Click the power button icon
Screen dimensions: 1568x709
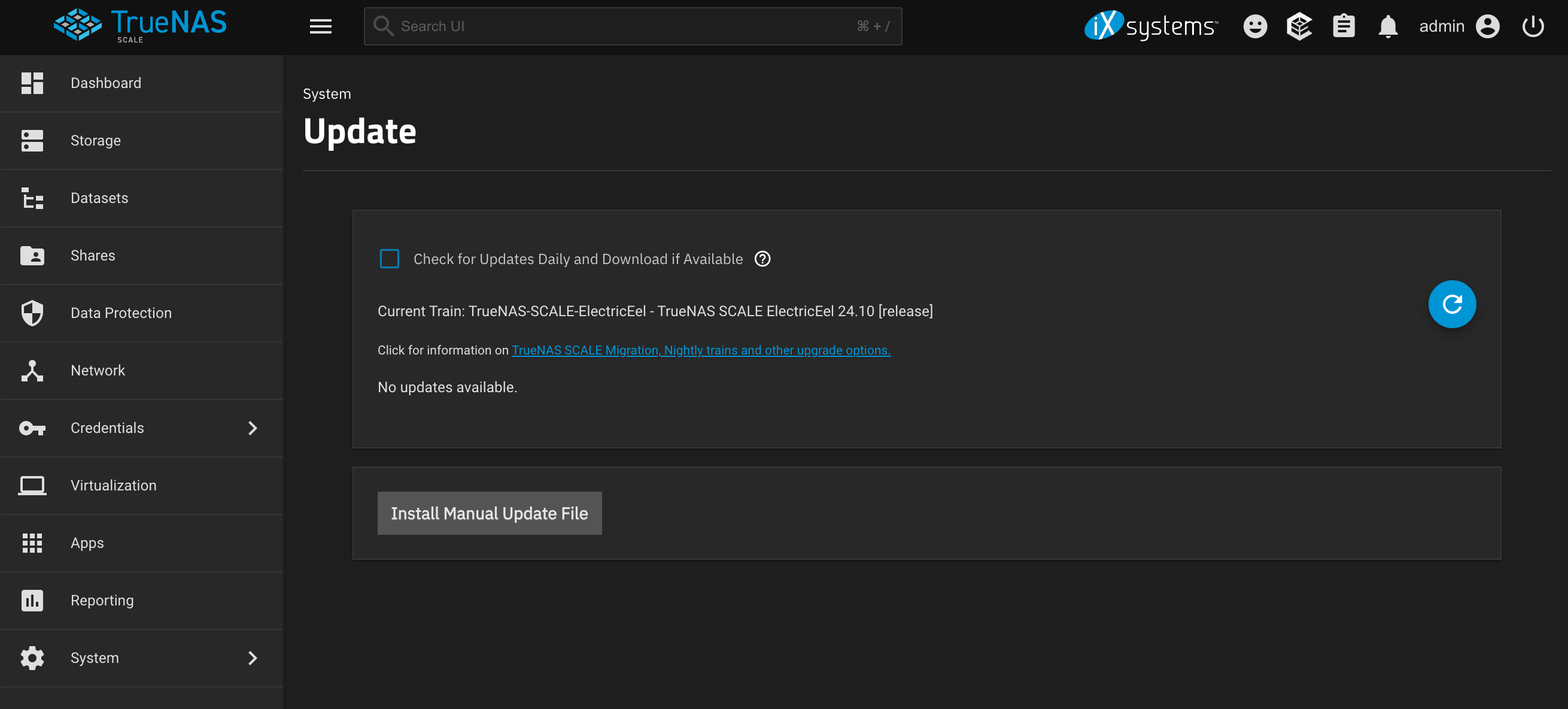click(1533, 26)
